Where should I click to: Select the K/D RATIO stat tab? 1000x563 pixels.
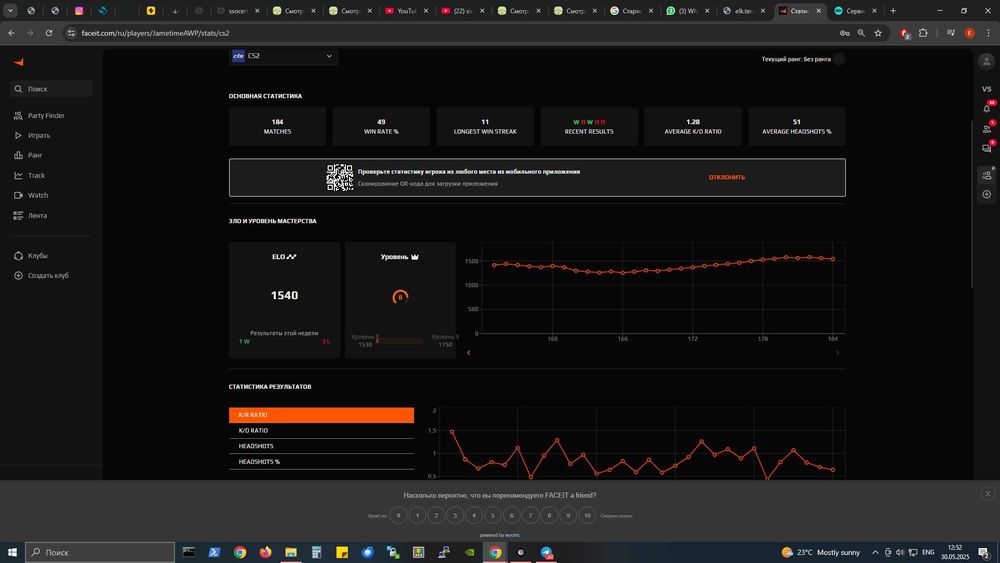click(321, 430)
